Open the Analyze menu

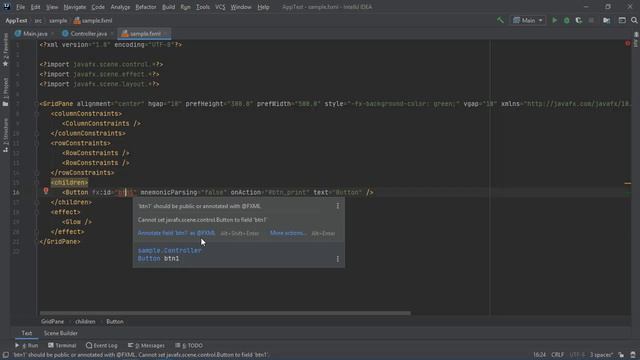click(x=120, y=7)
